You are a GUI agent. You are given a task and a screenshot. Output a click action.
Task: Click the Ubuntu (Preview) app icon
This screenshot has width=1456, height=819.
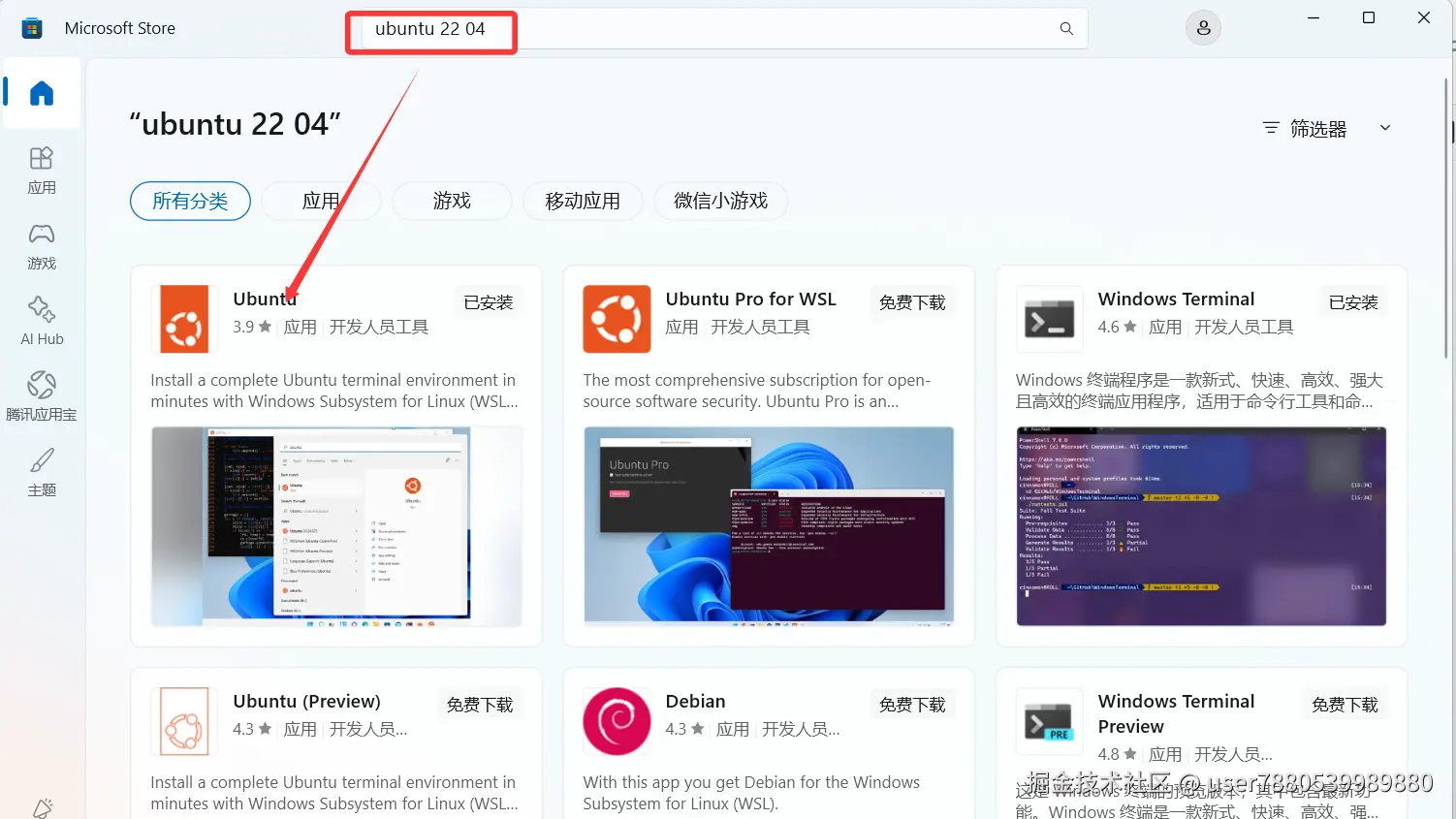click(x=184, y=721)
